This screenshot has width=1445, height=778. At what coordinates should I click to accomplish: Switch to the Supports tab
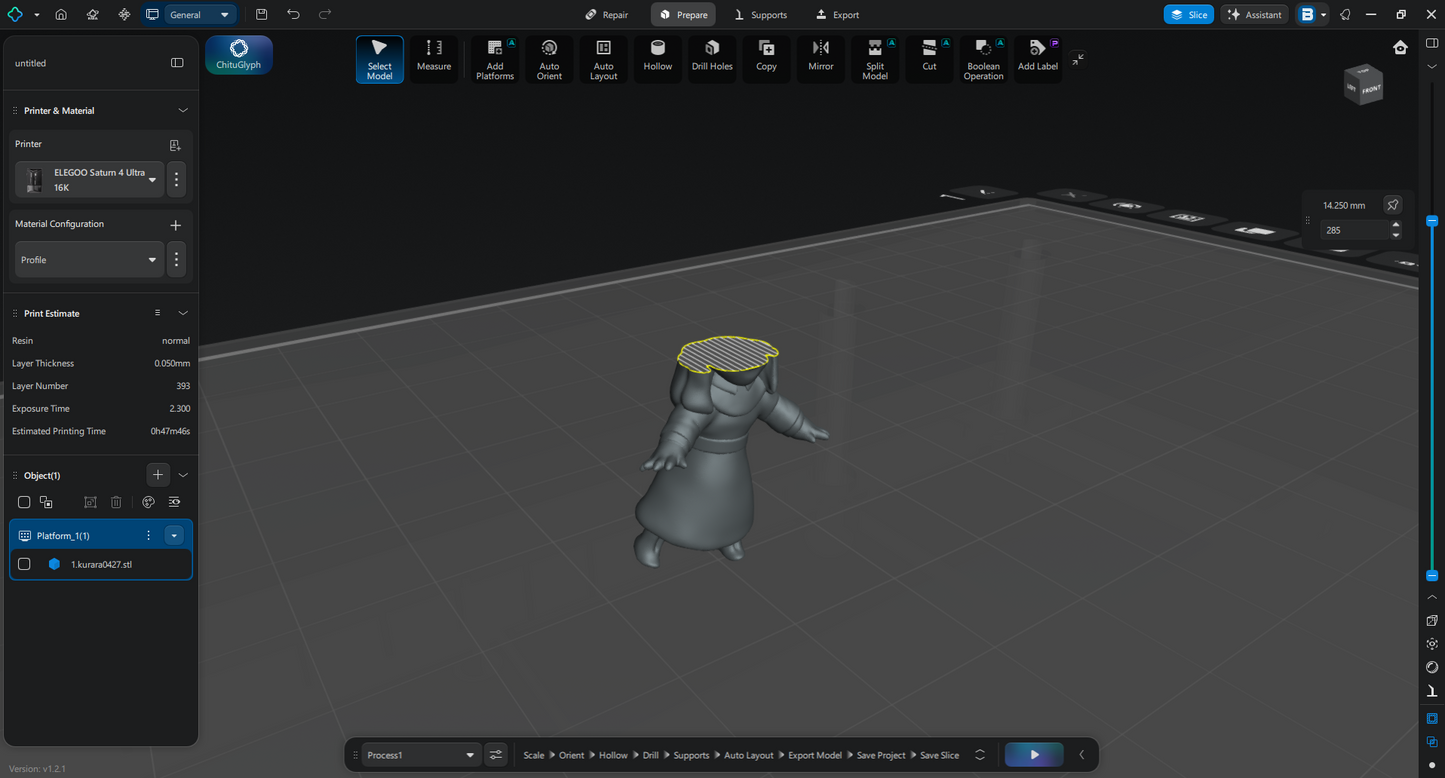(760, 15)
